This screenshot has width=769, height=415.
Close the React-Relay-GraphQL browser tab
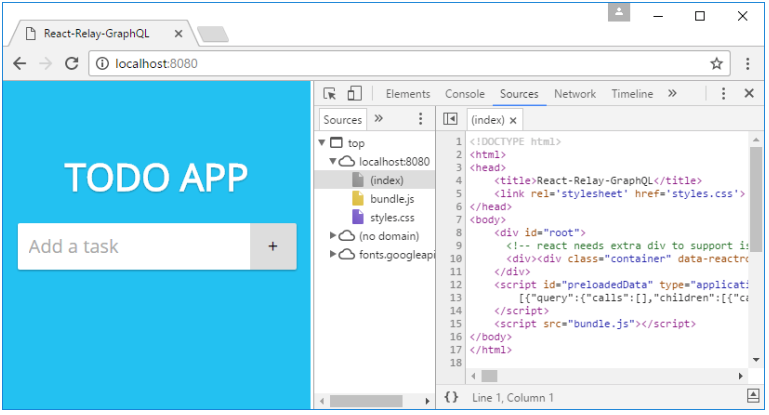pos(179,34)
